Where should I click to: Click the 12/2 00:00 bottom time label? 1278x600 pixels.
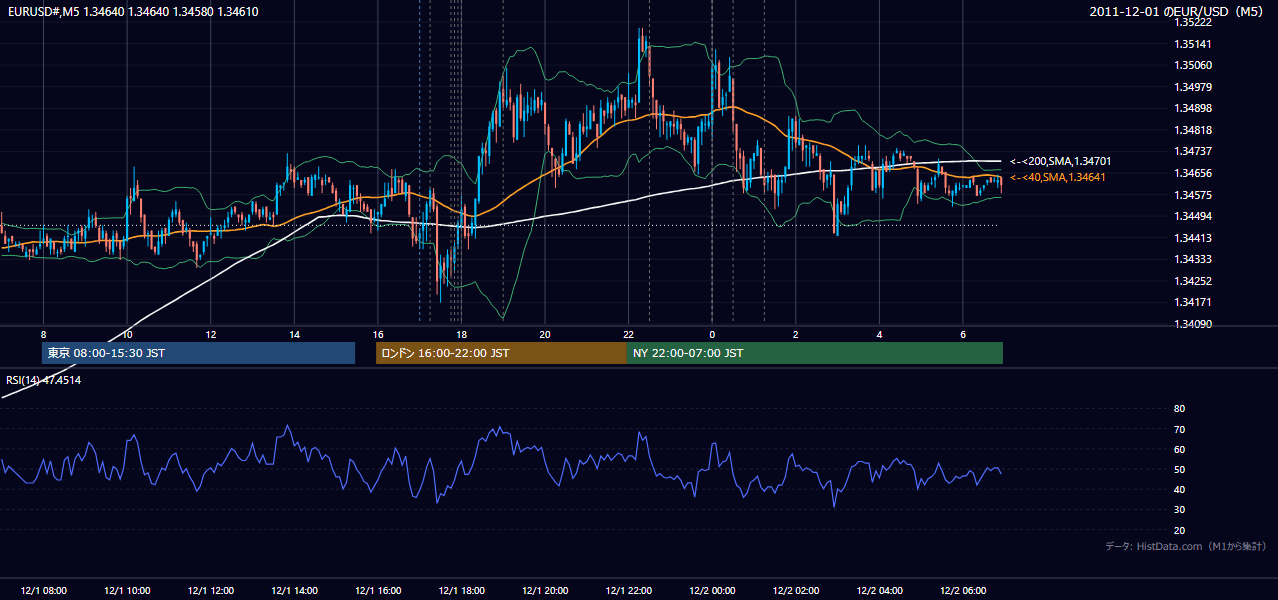712,591
